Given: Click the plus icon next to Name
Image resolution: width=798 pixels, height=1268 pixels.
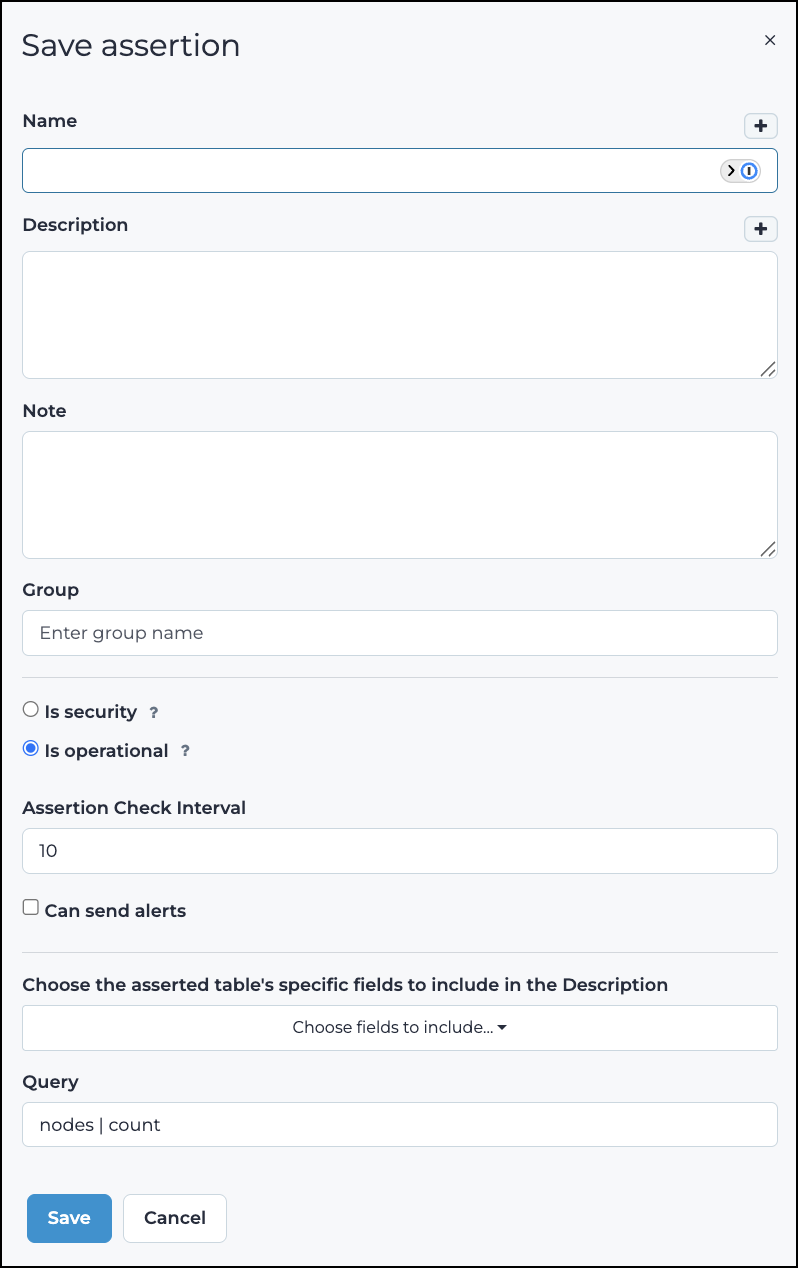Looking at the screenshot, I should tap(761, 126).
